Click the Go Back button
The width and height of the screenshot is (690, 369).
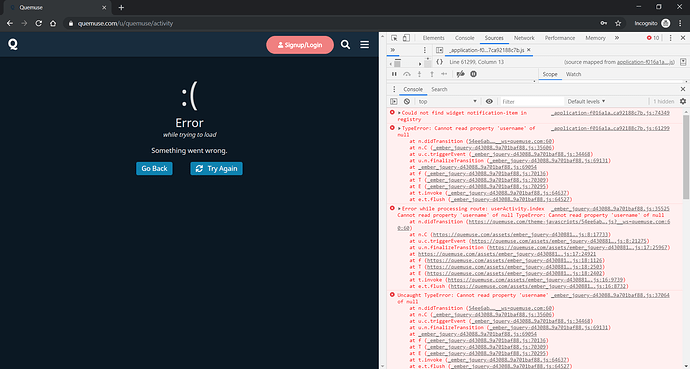154,168
